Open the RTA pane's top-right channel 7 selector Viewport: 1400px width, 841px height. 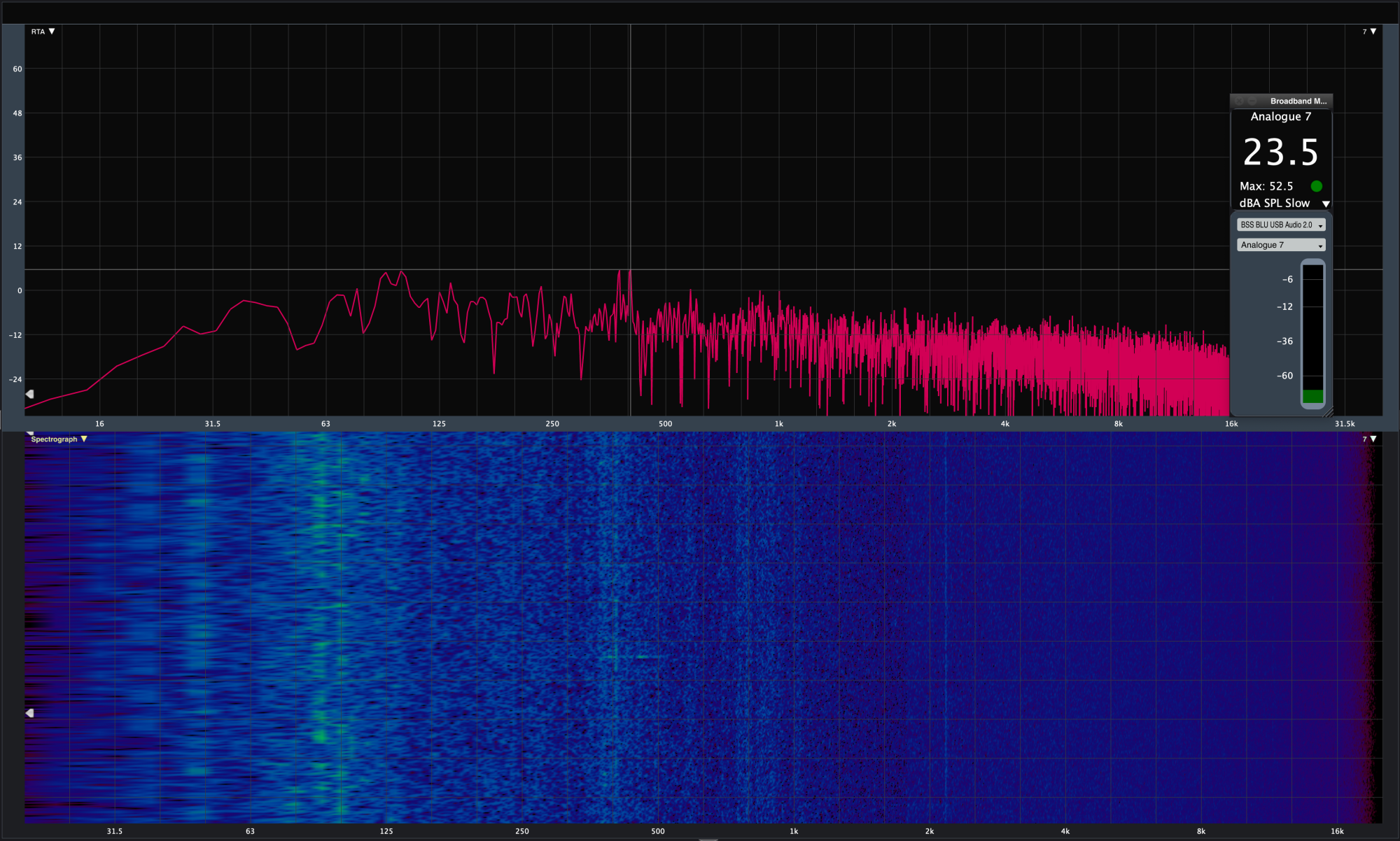(x=1373, y=31)
